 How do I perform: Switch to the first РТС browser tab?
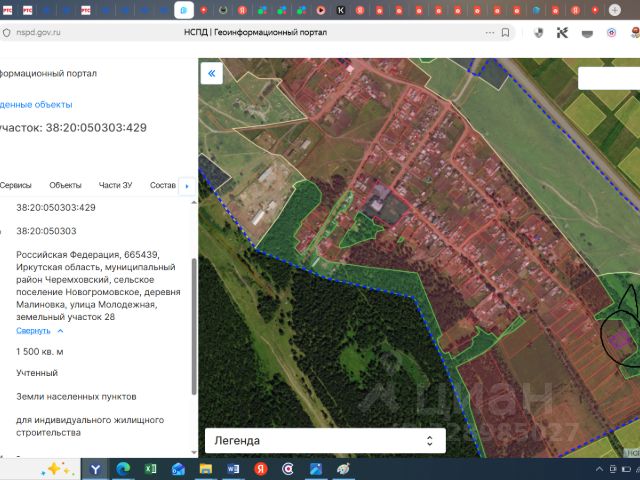tap(7, 10)
